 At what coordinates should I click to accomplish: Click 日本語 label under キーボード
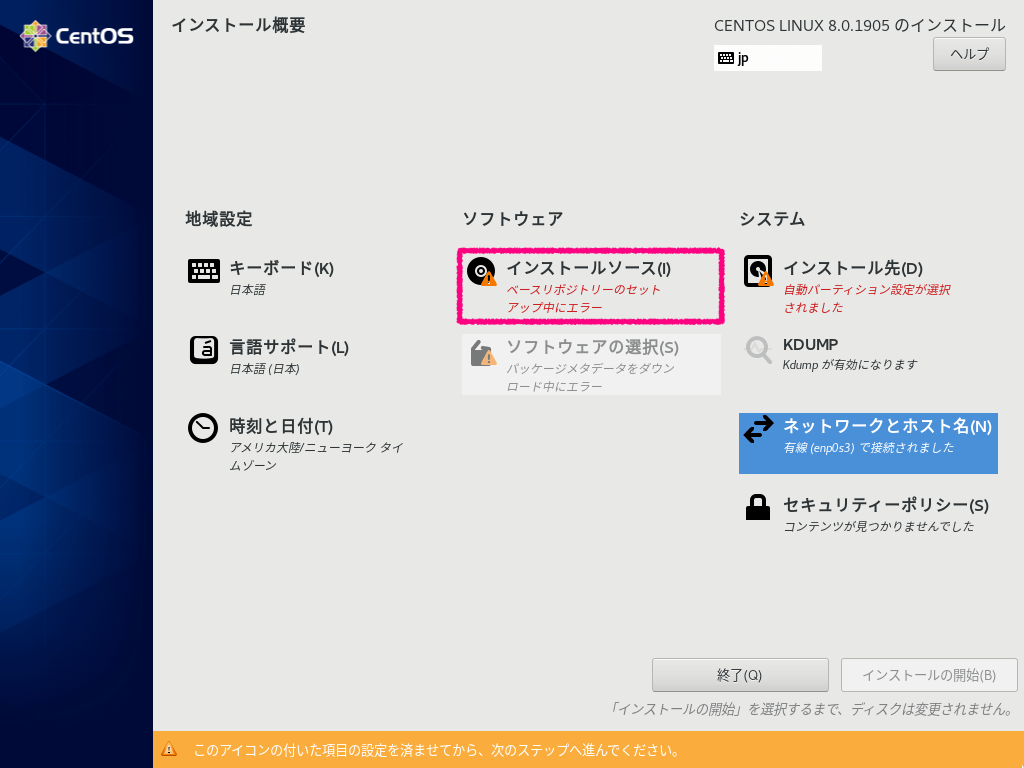248,289
